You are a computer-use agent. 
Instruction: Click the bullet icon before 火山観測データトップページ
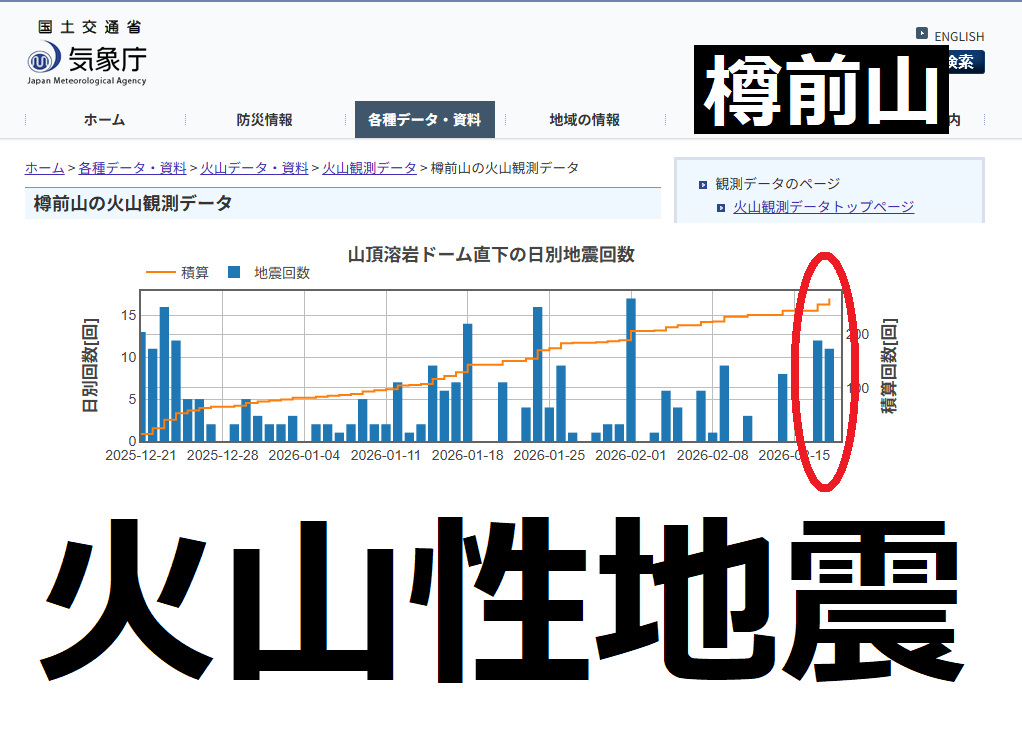click(721, 208)
